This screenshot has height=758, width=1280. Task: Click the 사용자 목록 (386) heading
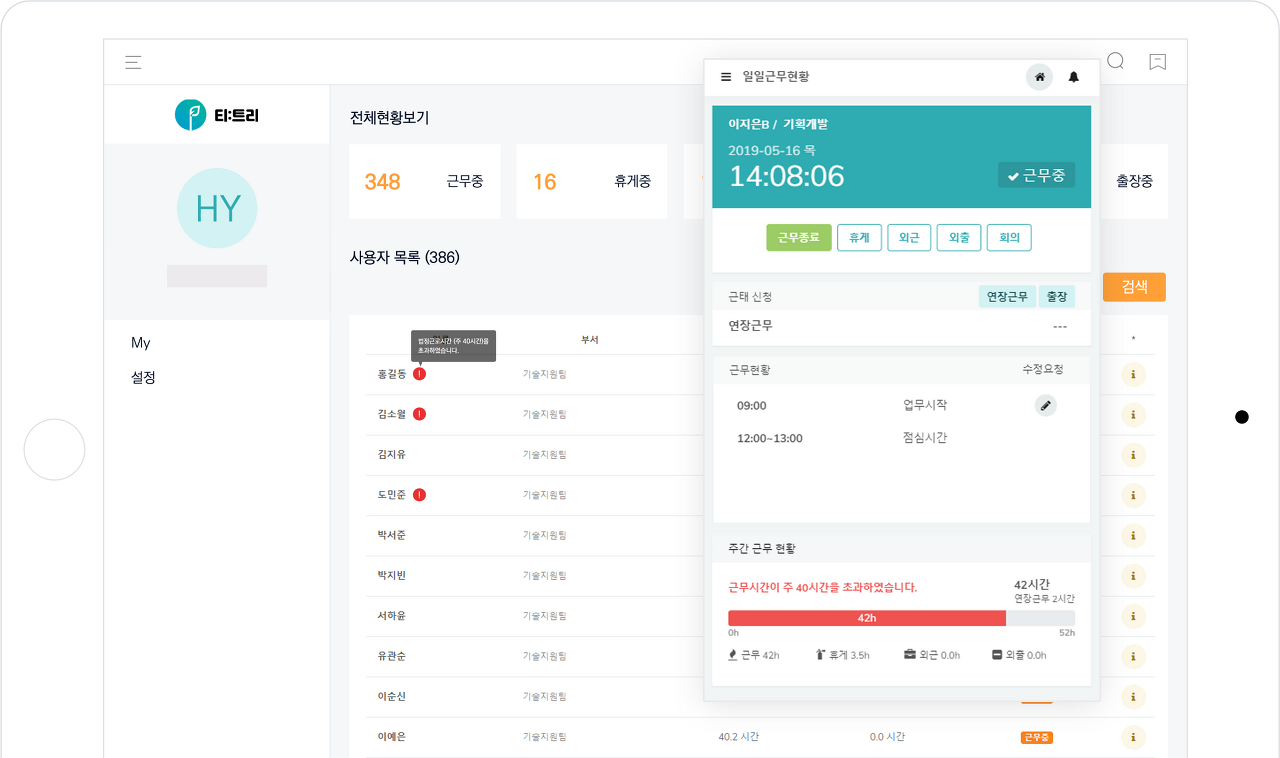pos(405,258)
